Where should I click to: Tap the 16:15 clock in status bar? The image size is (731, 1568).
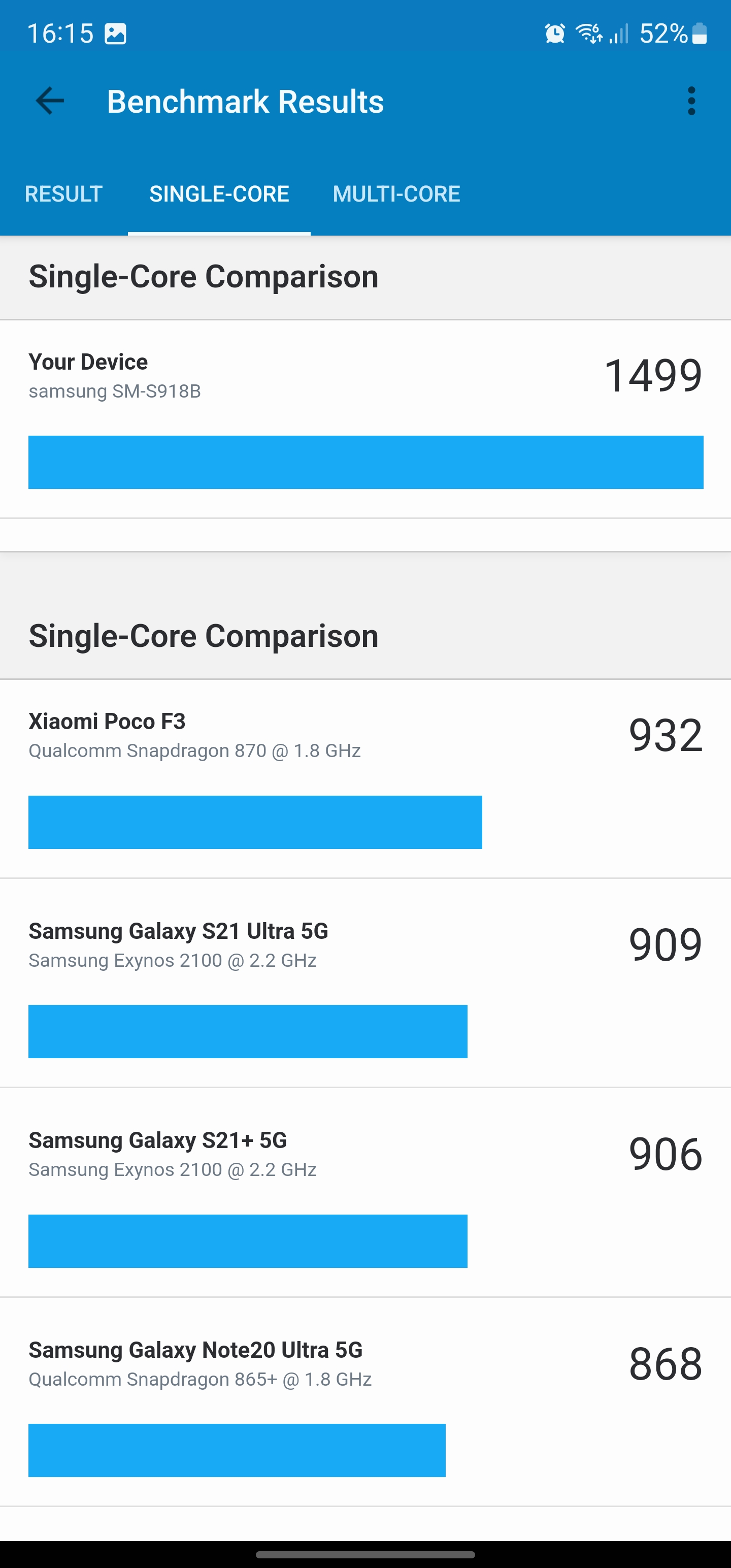(60, 34)
